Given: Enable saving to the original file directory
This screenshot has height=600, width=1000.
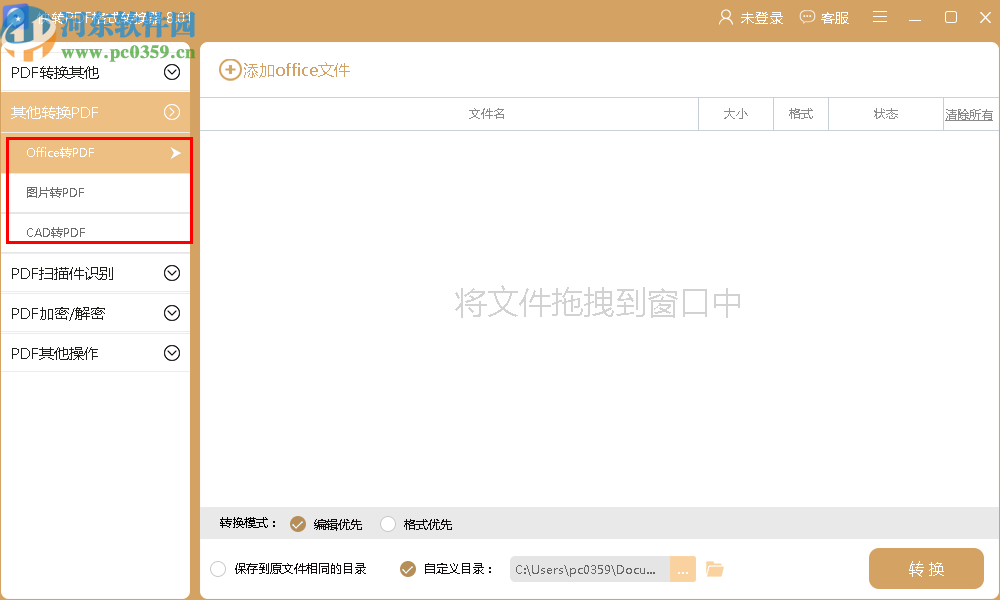Looking at the screenshot, I should 217,568.
